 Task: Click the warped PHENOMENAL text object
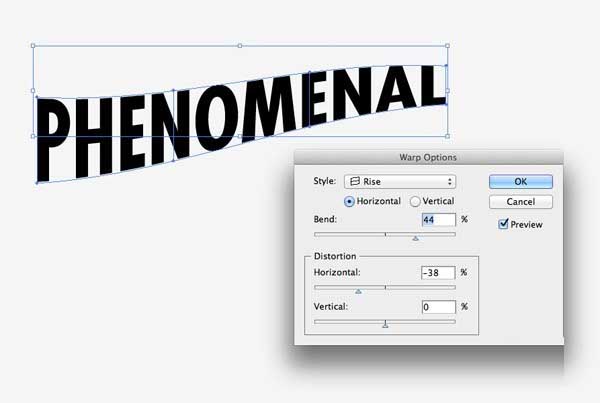241,123
